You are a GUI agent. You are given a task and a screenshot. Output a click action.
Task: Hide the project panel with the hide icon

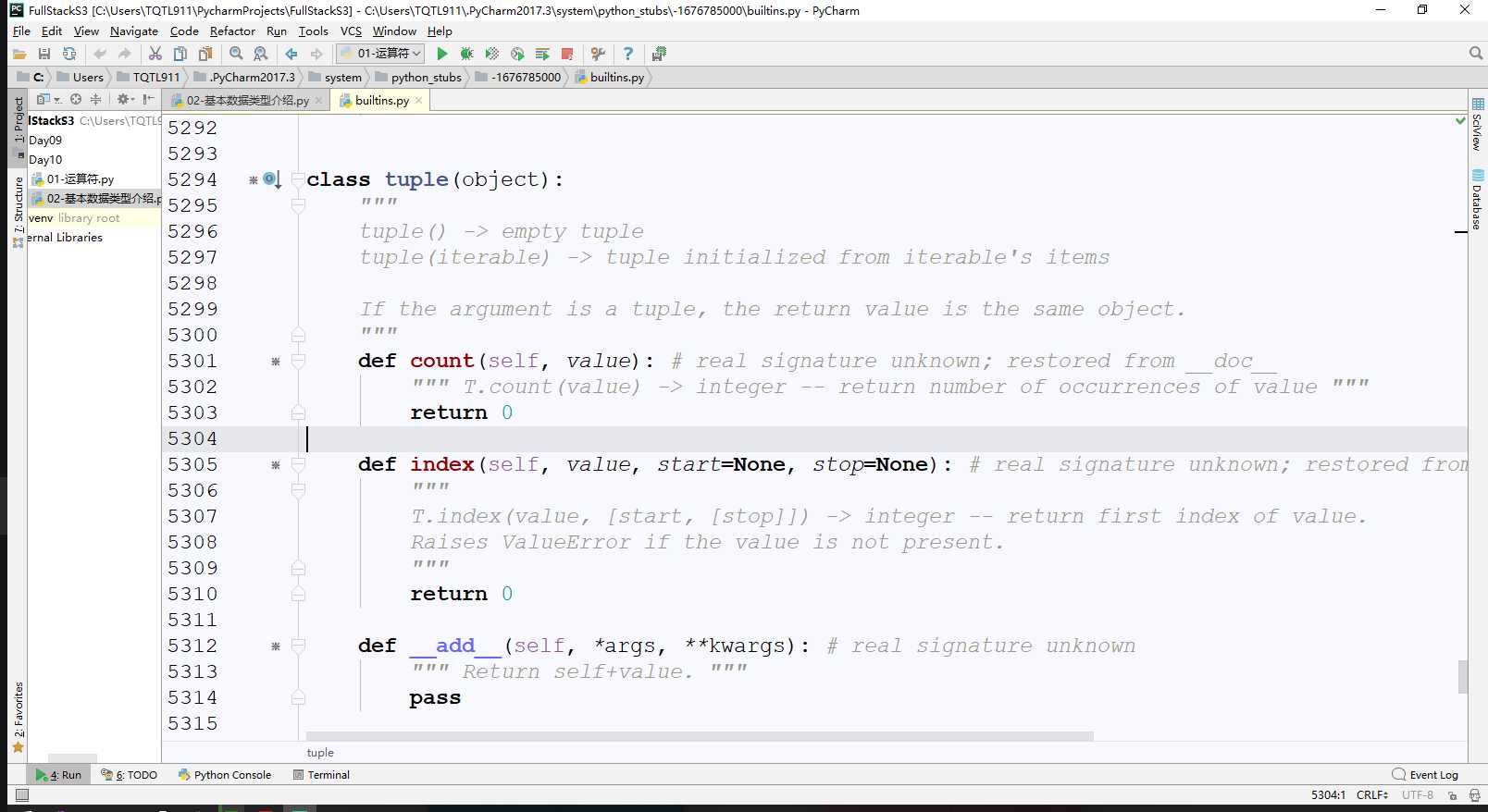[x=148, y=99]
